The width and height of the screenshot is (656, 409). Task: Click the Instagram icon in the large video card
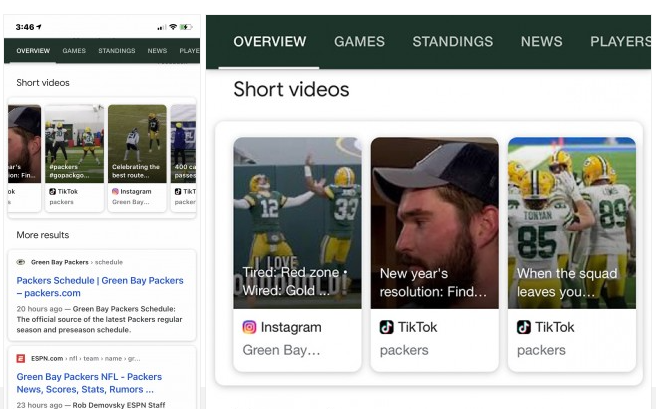(250, 327)
